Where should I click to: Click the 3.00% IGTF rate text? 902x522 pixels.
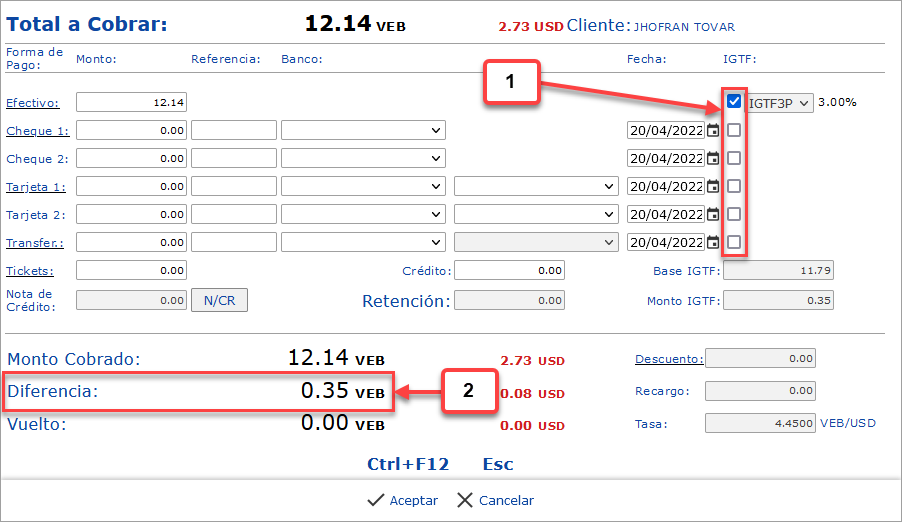837,102
